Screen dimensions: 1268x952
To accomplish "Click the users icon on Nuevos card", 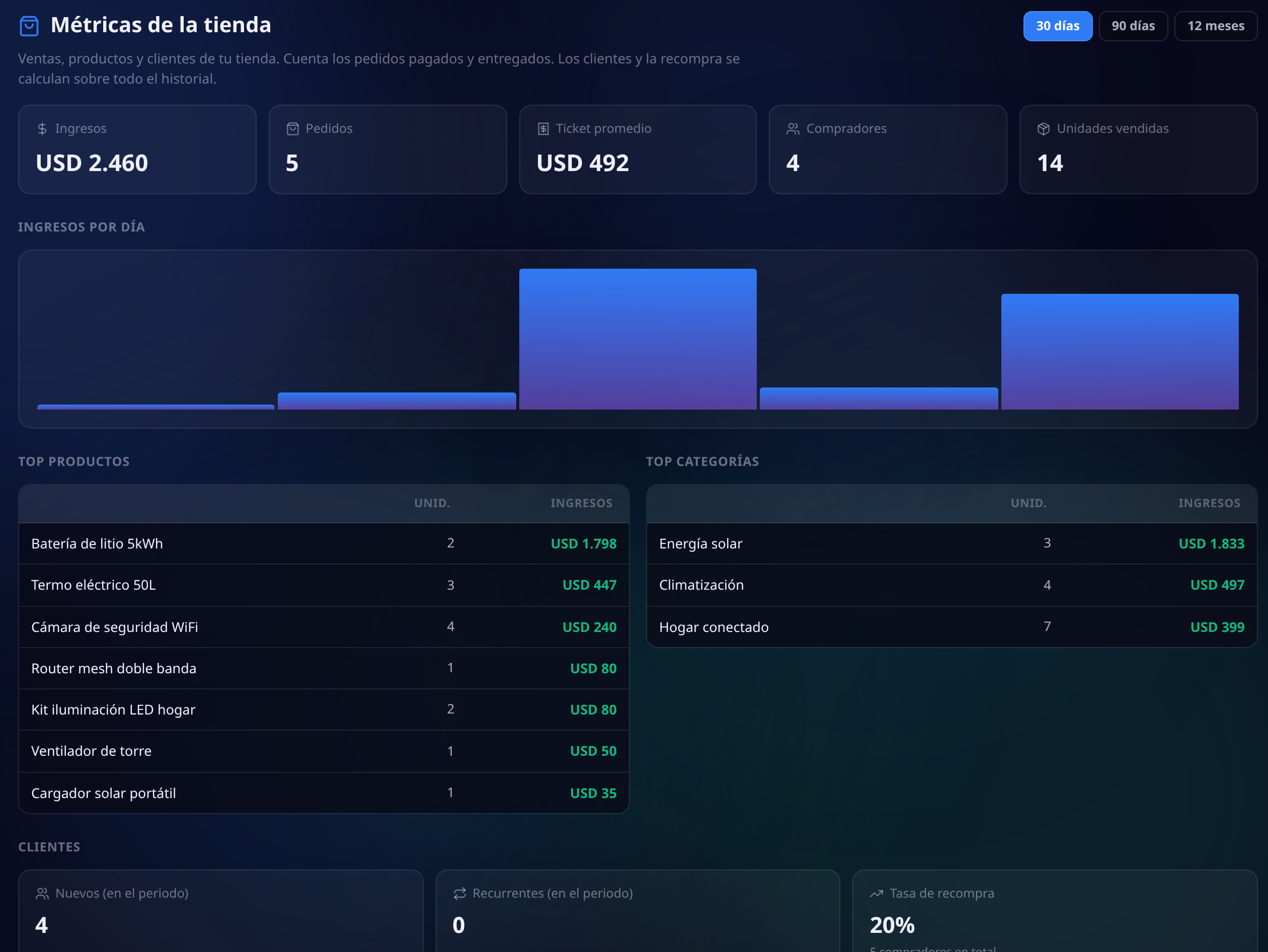I will point(42,894).
